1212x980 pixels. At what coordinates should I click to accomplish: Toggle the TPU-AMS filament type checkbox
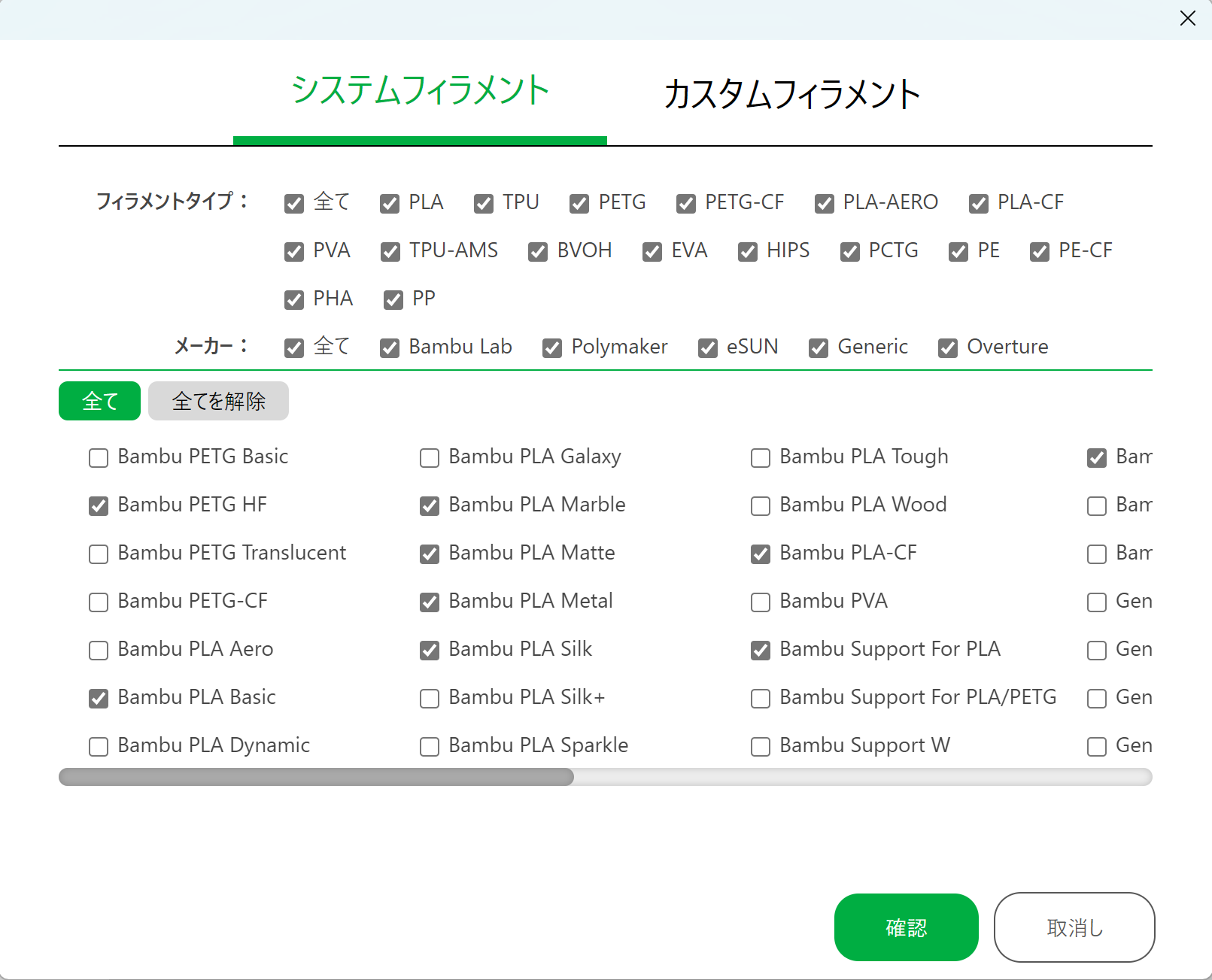tap(390, 251)
